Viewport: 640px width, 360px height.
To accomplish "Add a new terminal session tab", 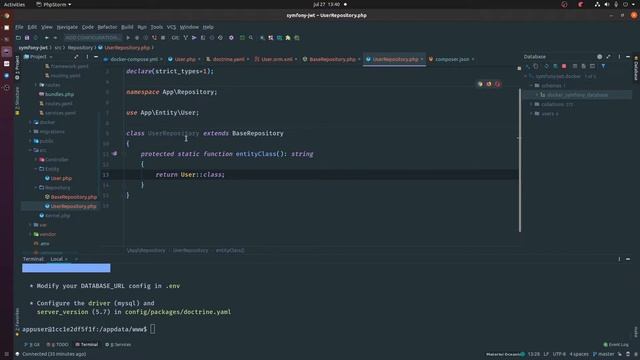I will [76, 259].
